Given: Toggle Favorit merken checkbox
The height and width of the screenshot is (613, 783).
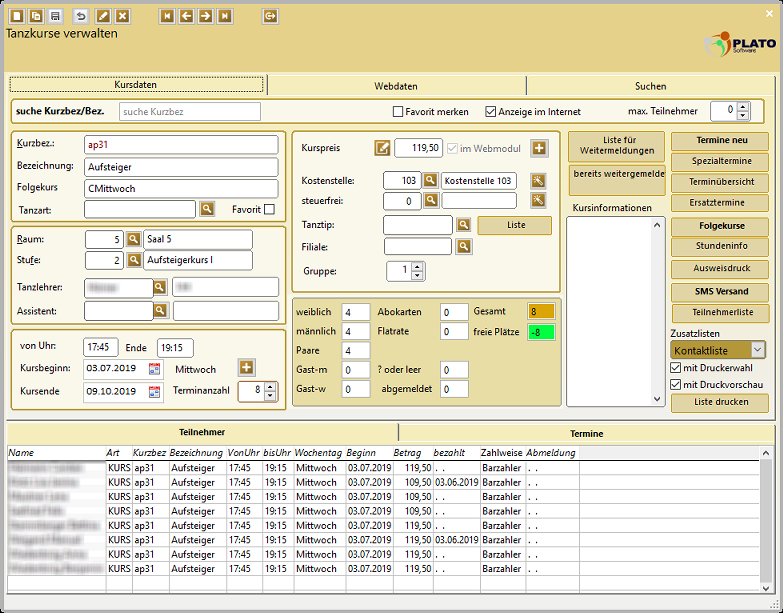Looking at the screenshot, I should pos(398,112).
